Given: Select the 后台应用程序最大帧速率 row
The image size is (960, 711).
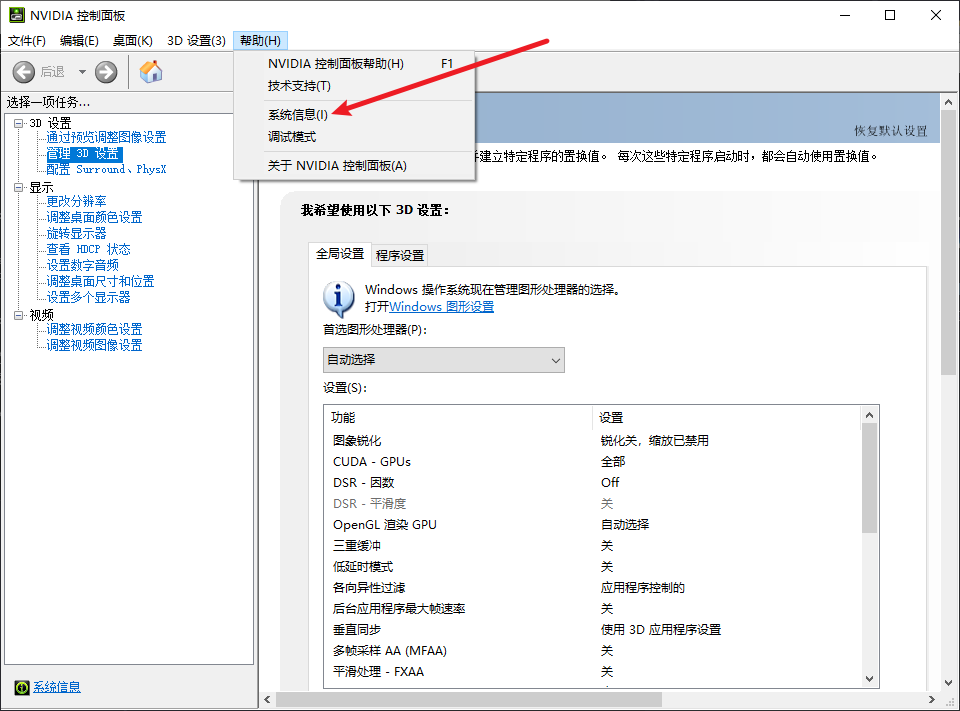Looking at the screenshot, I should [x=592, y=609].
